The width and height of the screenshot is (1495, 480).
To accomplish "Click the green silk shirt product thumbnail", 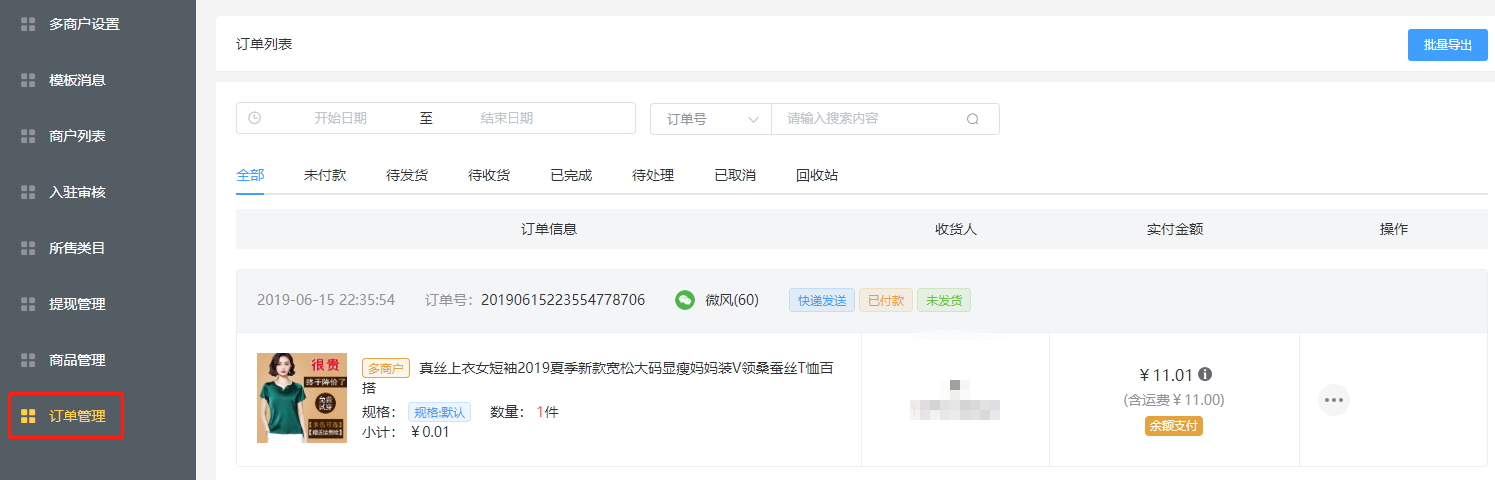I will (302, 398).
